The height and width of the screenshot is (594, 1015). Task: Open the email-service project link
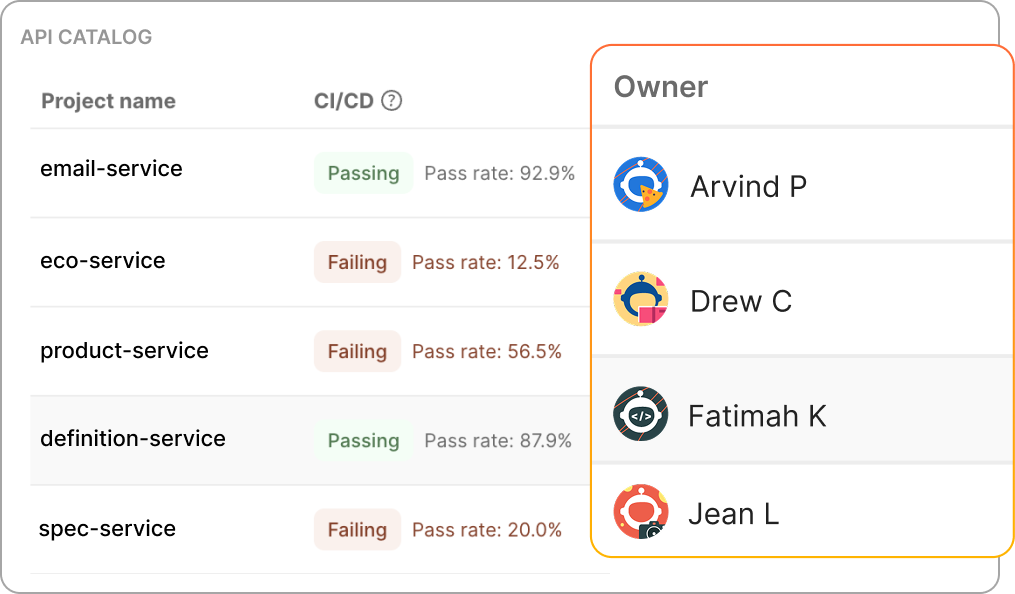tap(111, 168)
